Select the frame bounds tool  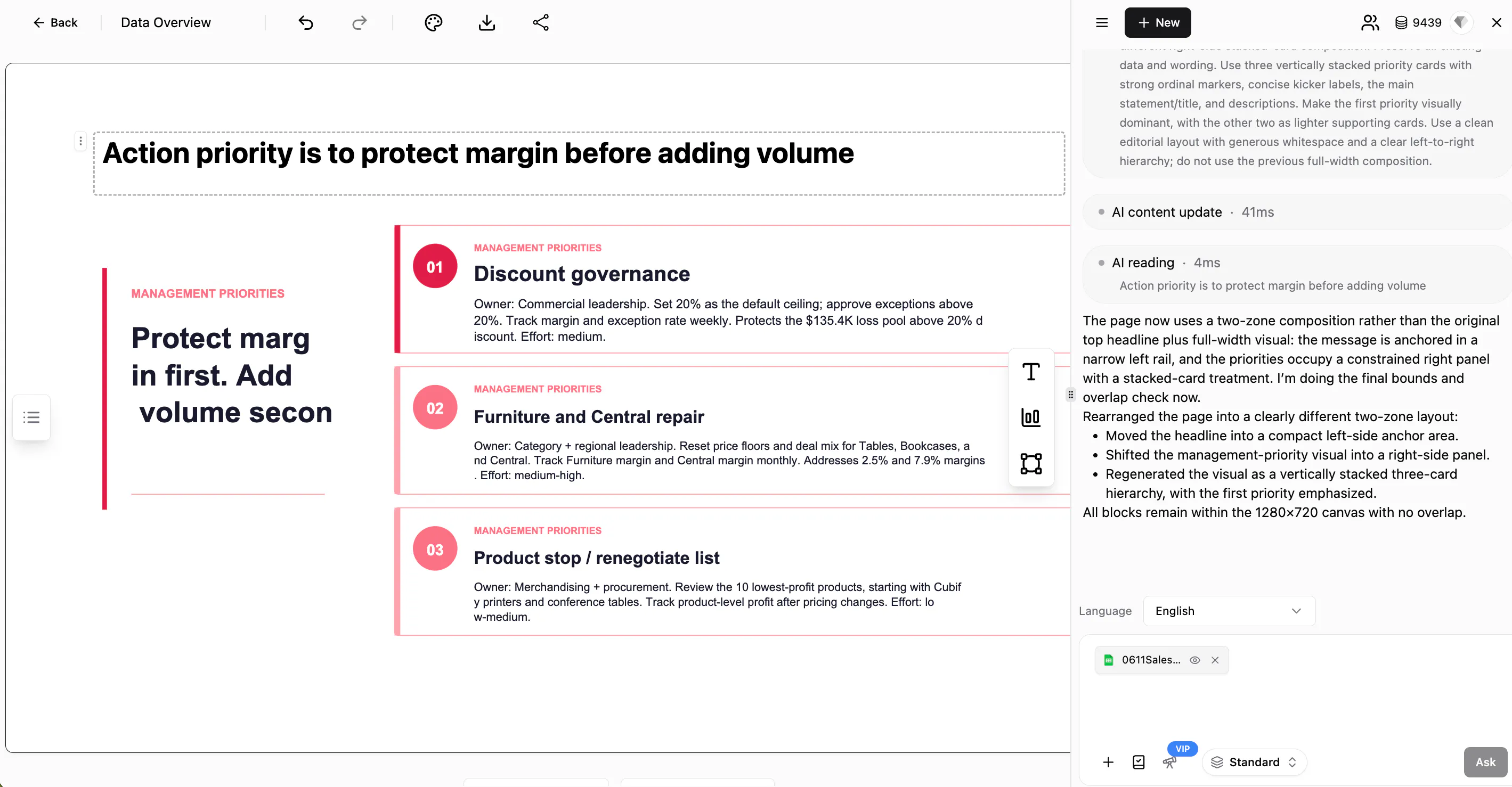click(1031, 463)
